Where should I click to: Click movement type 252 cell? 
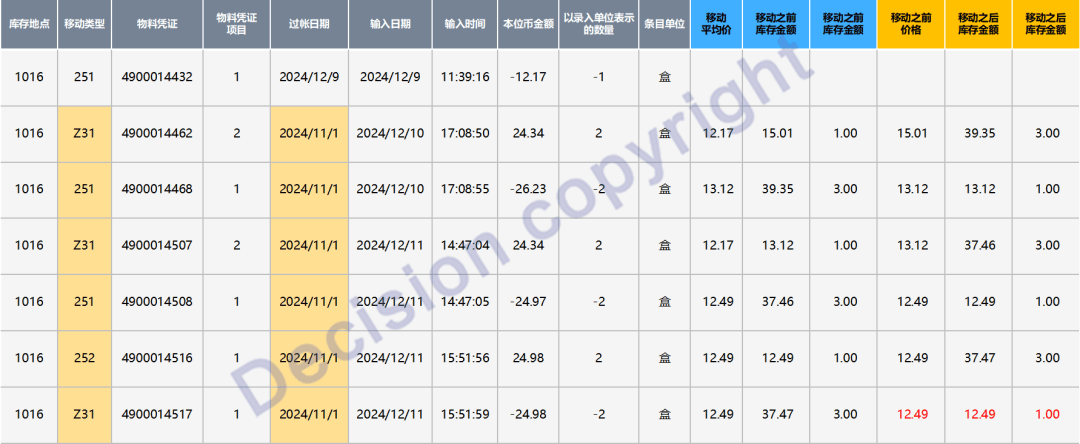tap(84, 358)
